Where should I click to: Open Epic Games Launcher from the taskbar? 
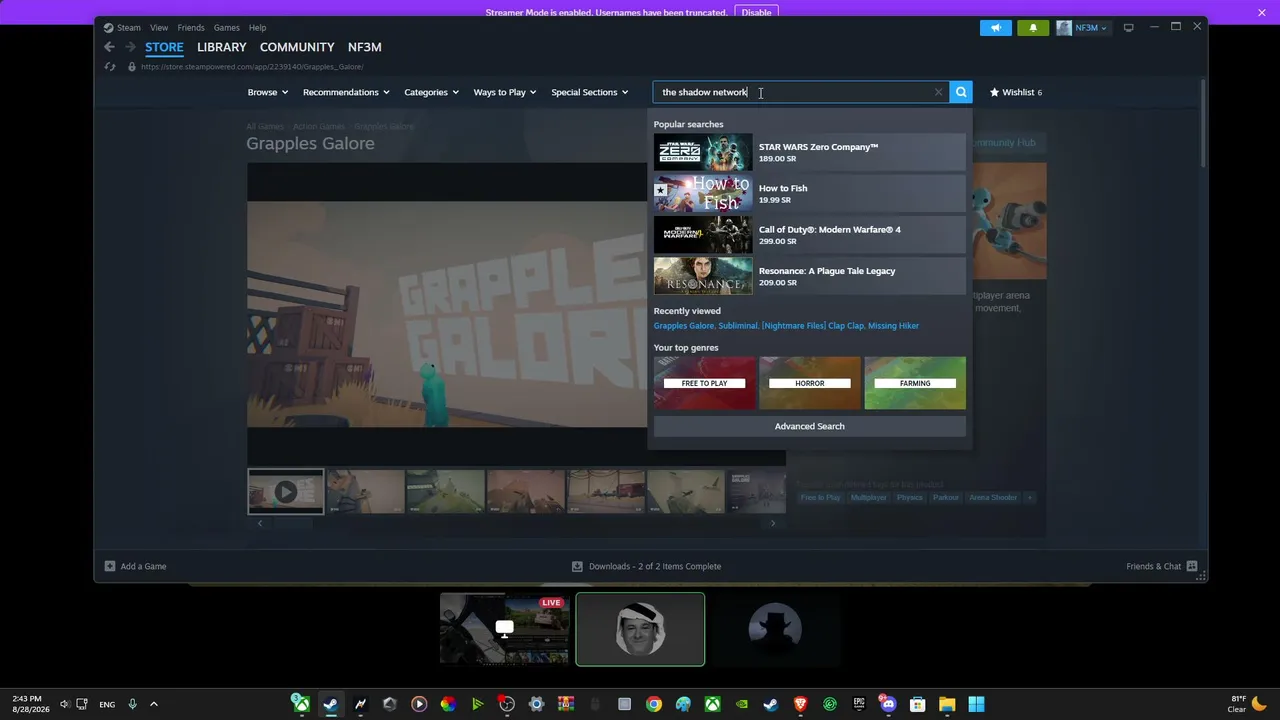pos(859,704)
